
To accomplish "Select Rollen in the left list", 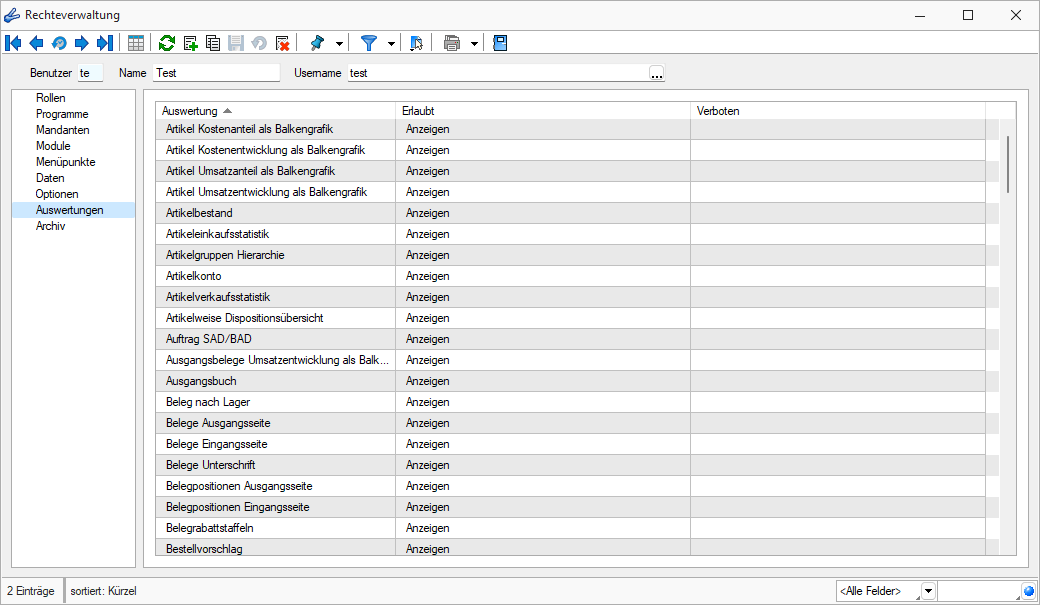I will point(50,98).
